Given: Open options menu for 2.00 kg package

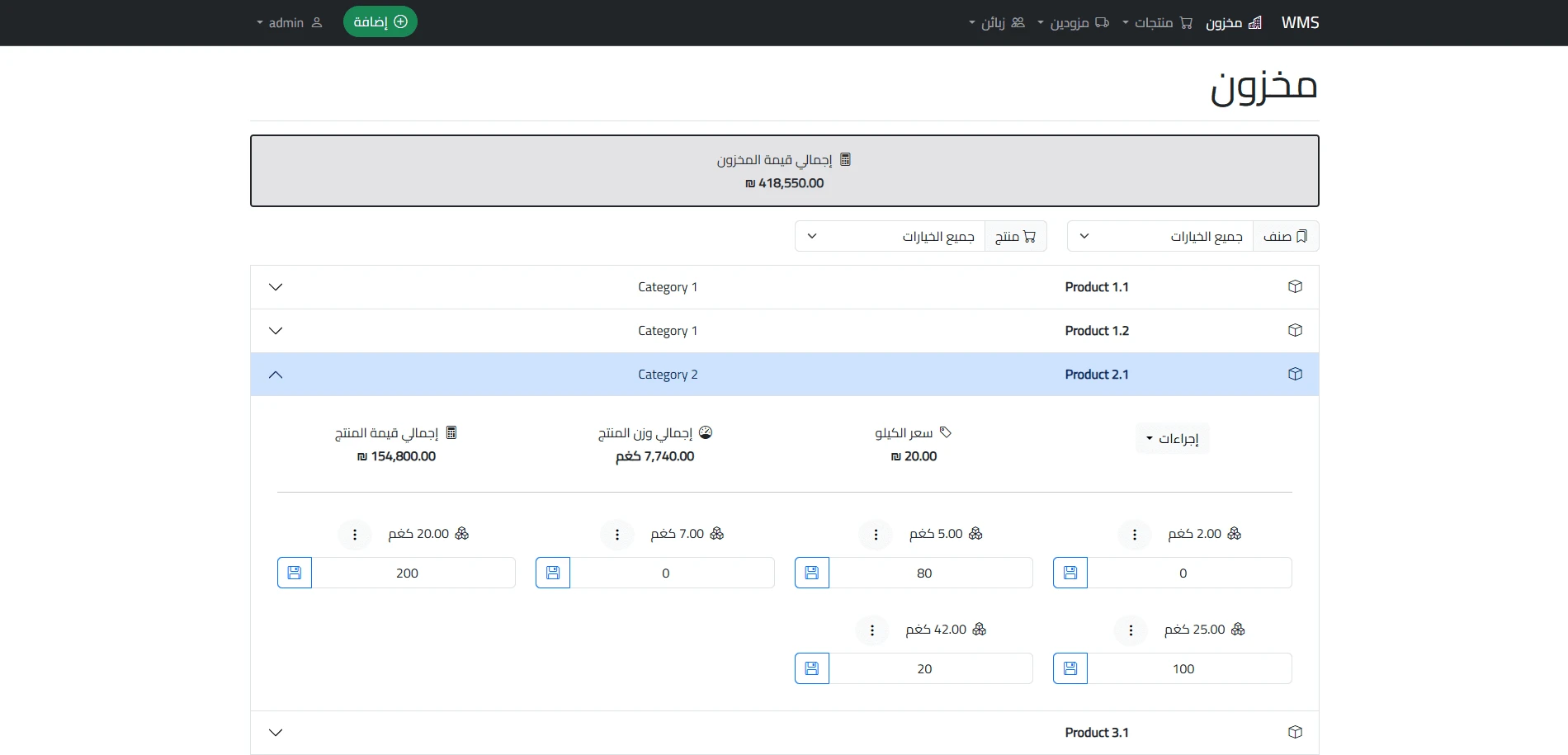Looking at the screenshot, I should (1135, 535).
